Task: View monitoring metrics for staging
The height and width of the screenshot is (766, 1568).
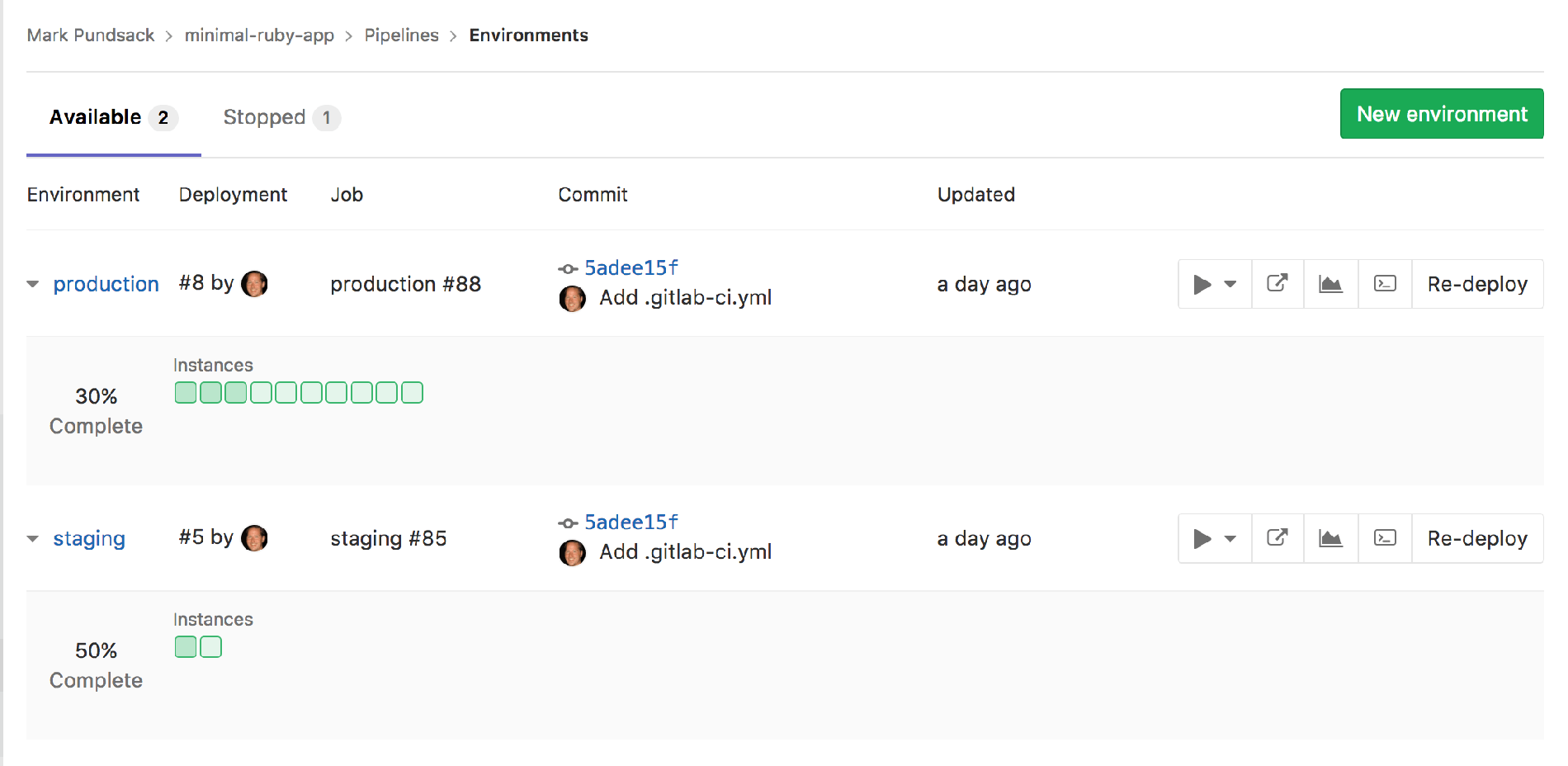Action: click(1330, 538)
